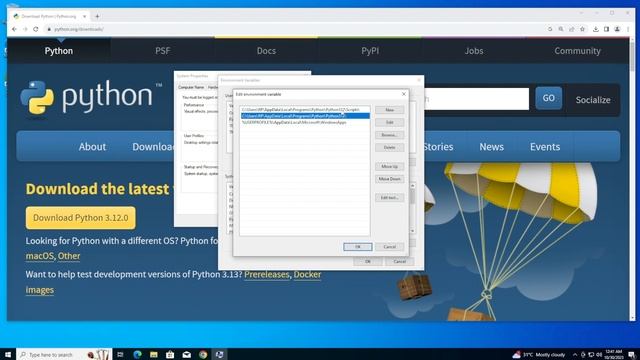Image resolution: width=640 pixels, height=360 pixels.
Task: Open the browser profile avatar
Action: pos(617,29)
